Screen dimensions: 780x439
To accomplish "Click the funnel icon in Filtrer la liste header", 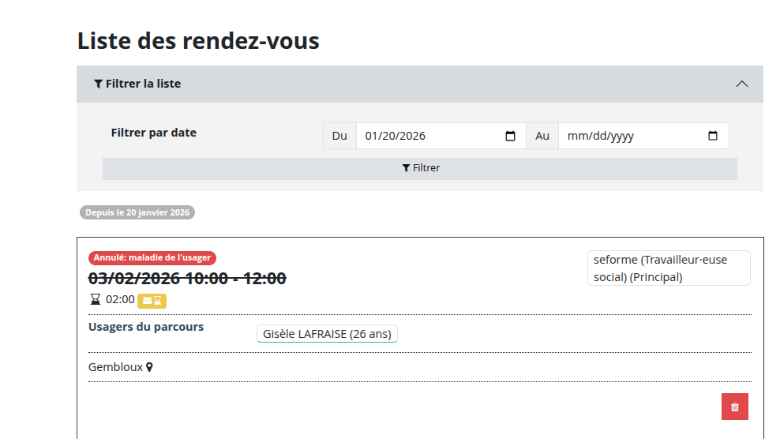I will pyautogui.click(x=98, y=84).
